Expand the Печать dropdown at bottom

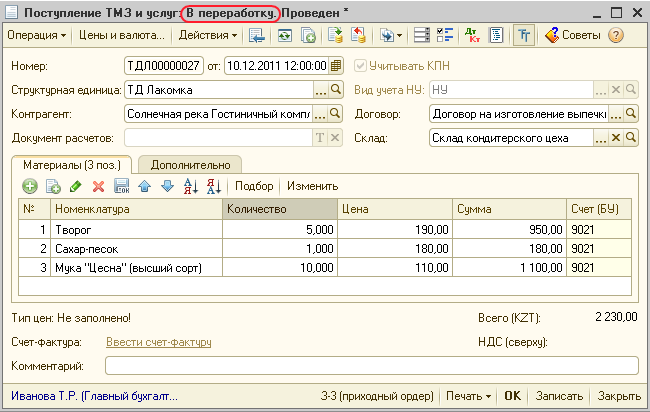coord(470,395)
